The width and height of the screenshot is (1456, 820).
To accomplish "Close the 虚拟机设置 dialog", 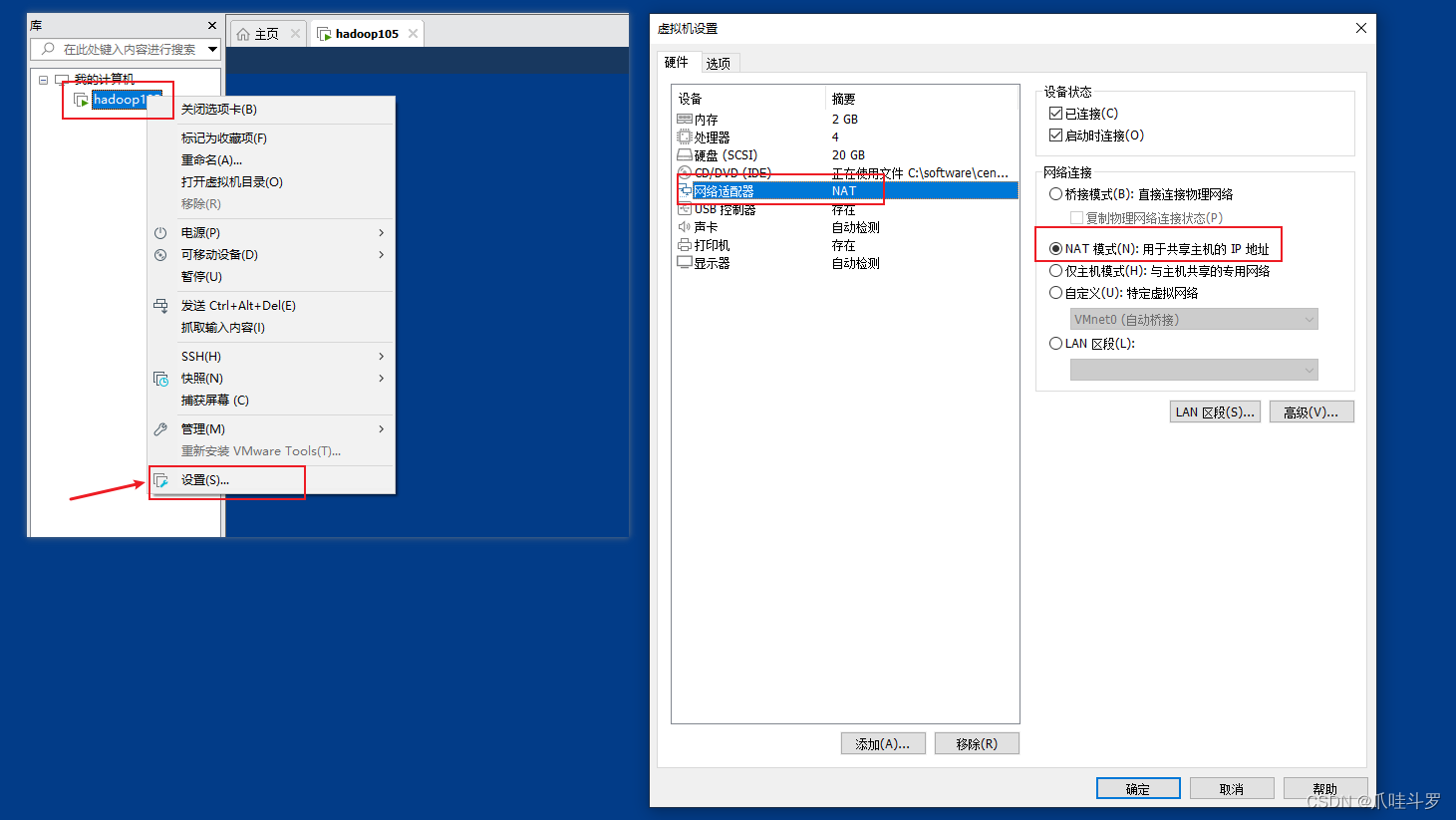I will pos(1361,28).
